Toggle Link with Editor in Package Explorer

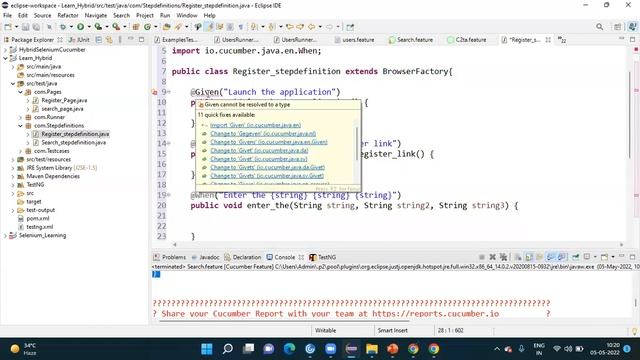tap(109, 40)
